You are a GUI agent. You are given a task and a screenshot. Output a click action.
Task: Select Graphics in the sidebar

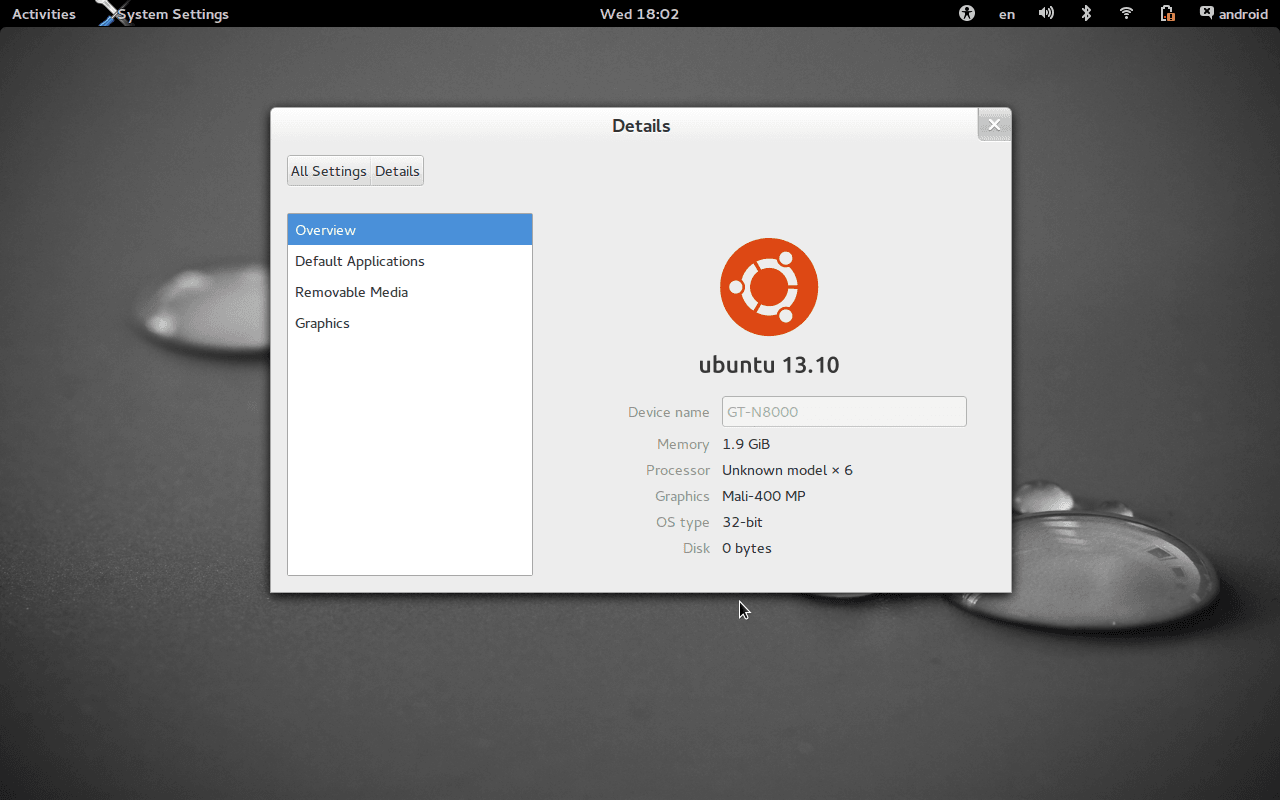tap(410, 323)
